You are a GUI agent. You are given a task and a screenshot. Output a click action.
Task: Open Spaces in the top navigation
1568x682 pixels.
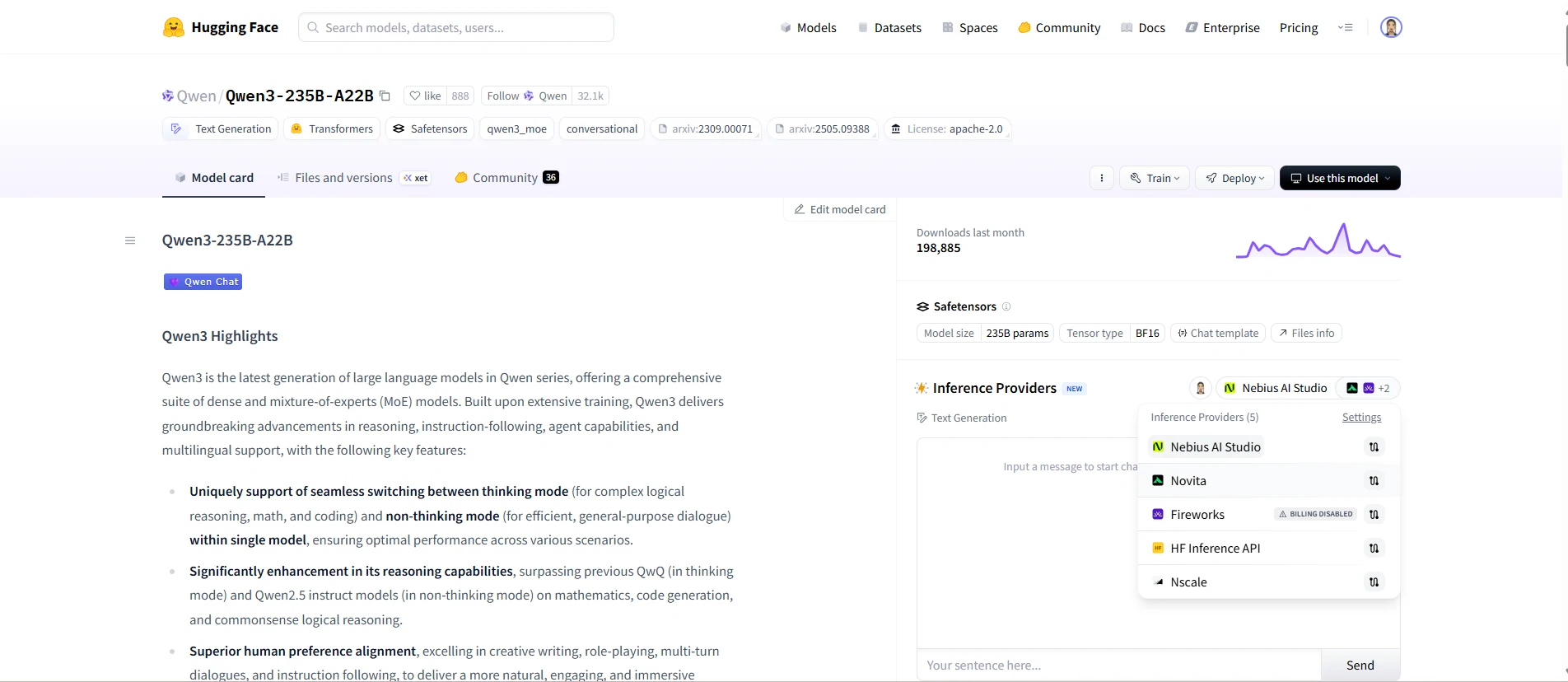tap(969, 27)
